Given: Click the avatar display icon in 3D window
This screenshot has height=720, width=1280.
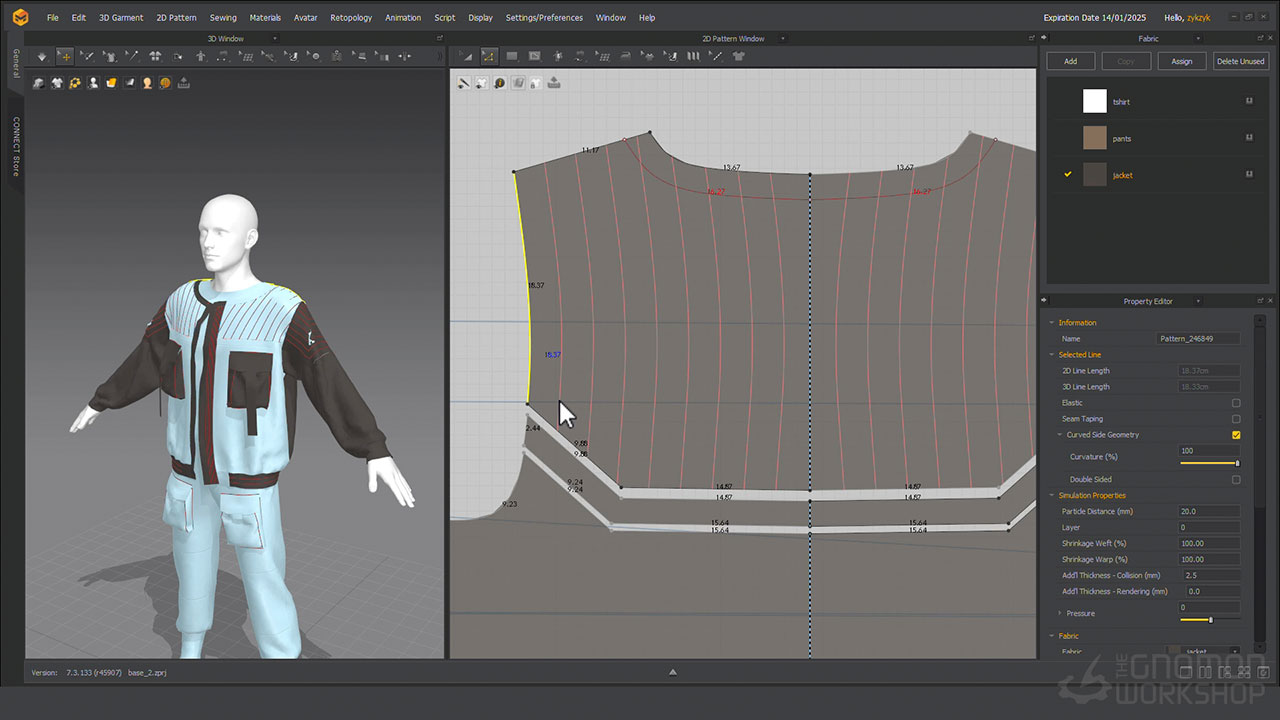Looking at the screenshot, I should 93,83.
